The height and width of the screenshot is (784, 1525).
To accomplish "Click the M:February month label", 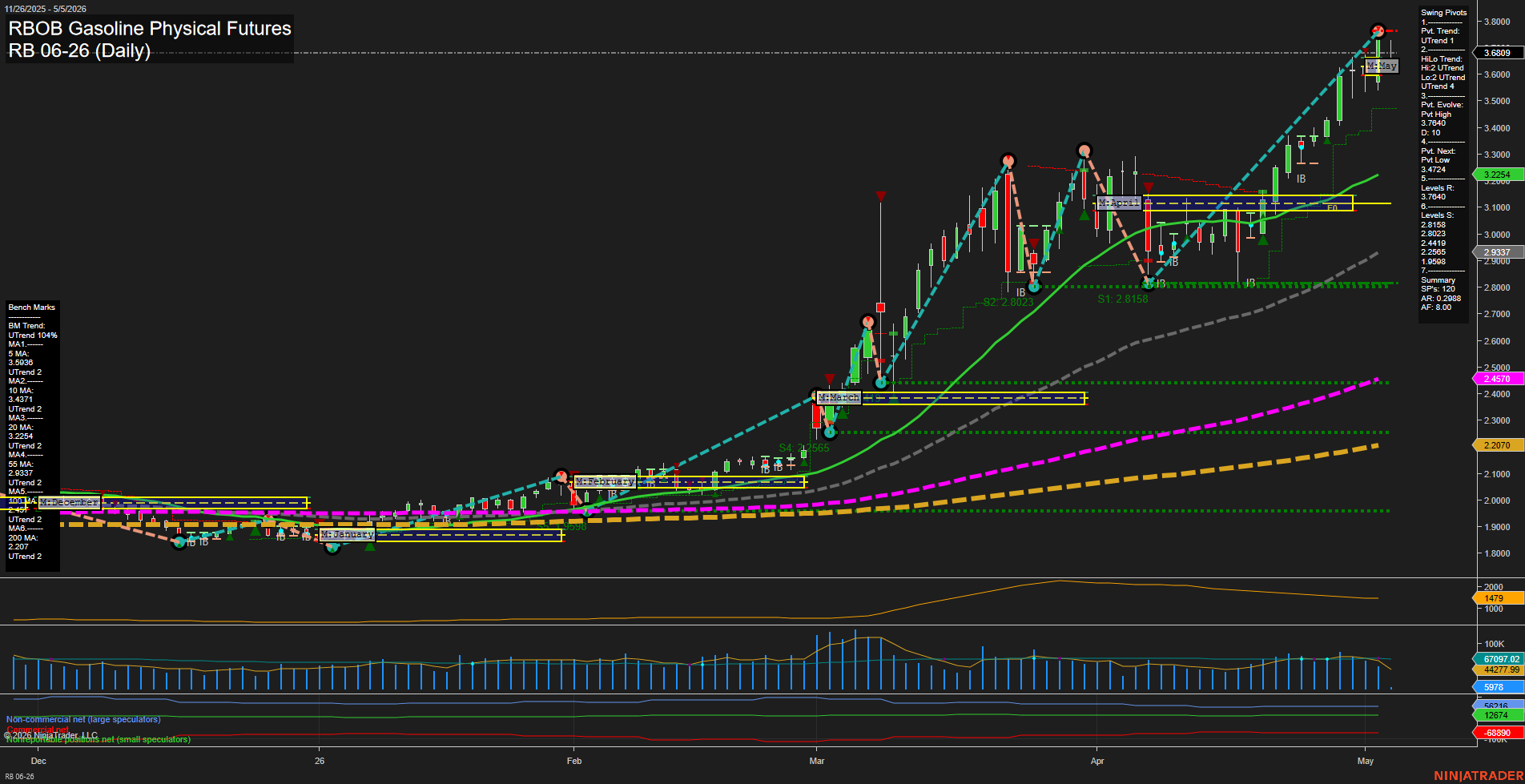I will pyautogui.click(x=605, y=481).
